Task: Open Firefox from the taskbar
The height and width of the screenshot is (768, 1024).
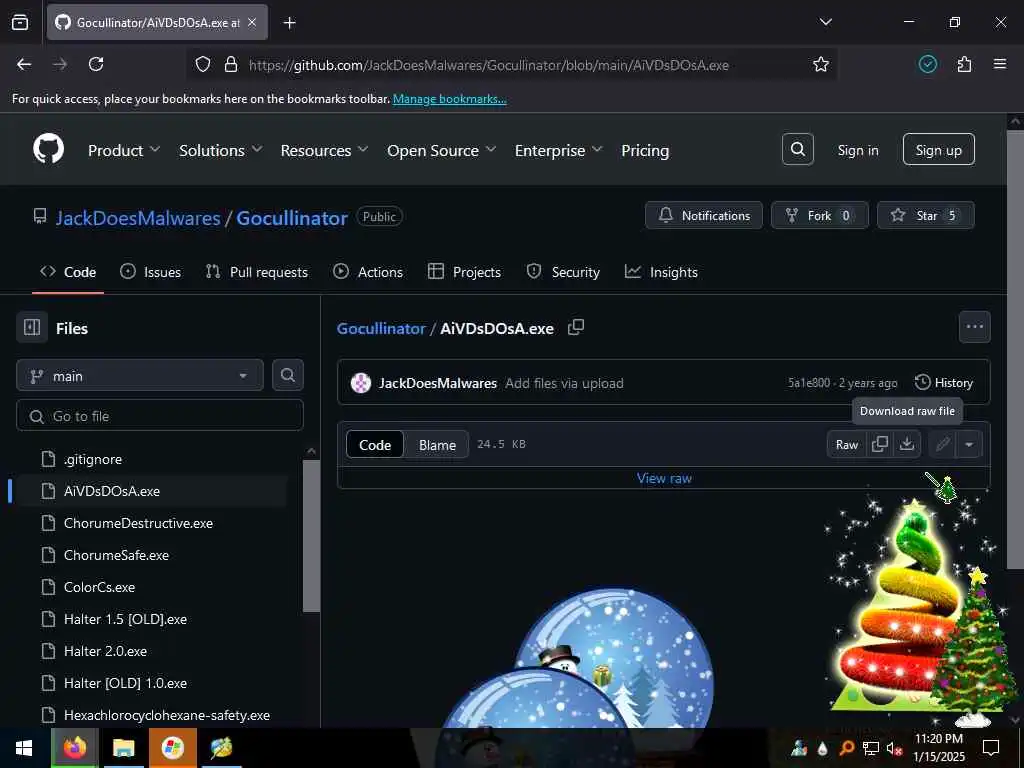Action: click(75, 748)
